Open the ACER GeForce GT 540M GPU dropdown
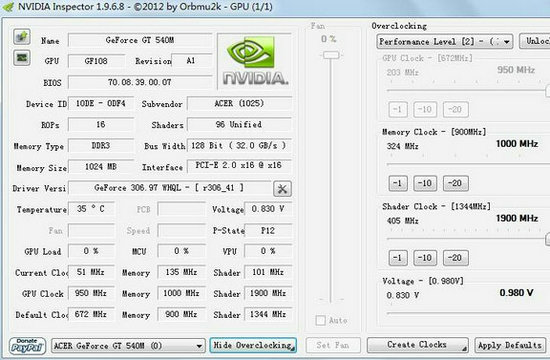 click(x=128, y=346)
